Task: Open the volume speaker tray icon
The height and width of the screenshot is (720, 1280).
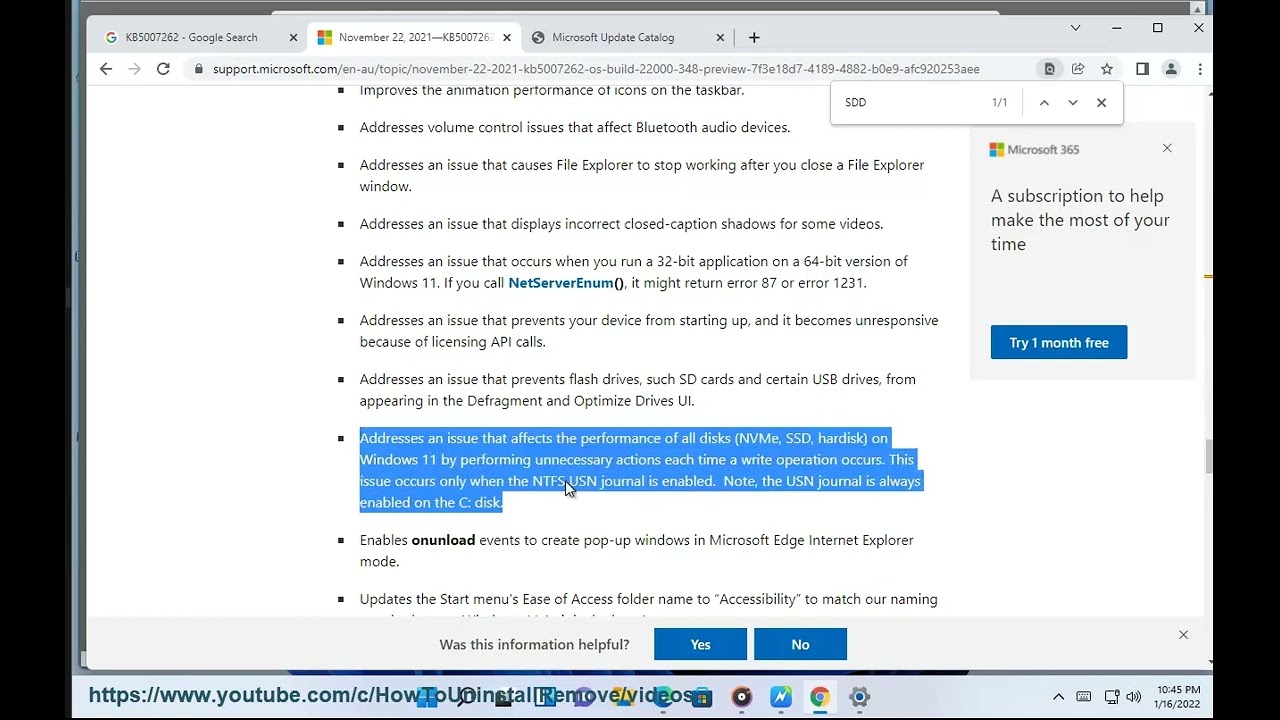Action: [x=1134, y=697]
